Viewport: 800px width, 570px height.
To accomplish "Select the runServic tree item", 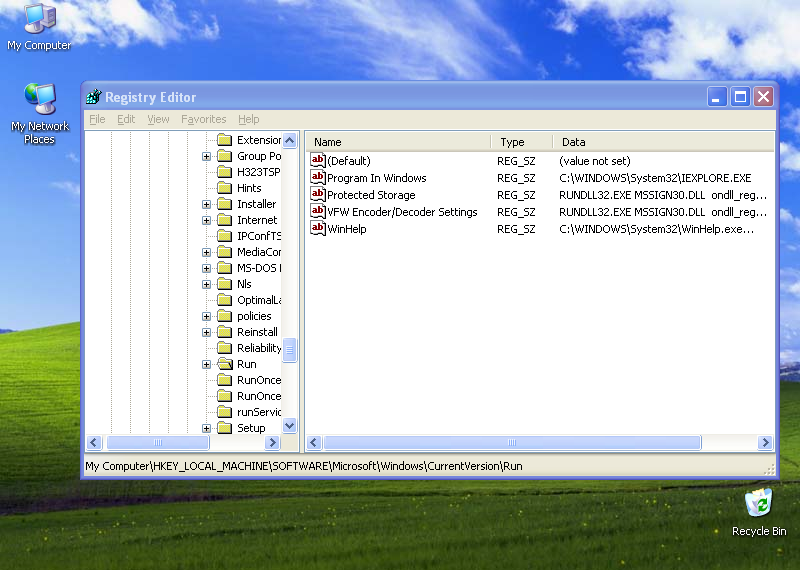I will coord(259,412).
